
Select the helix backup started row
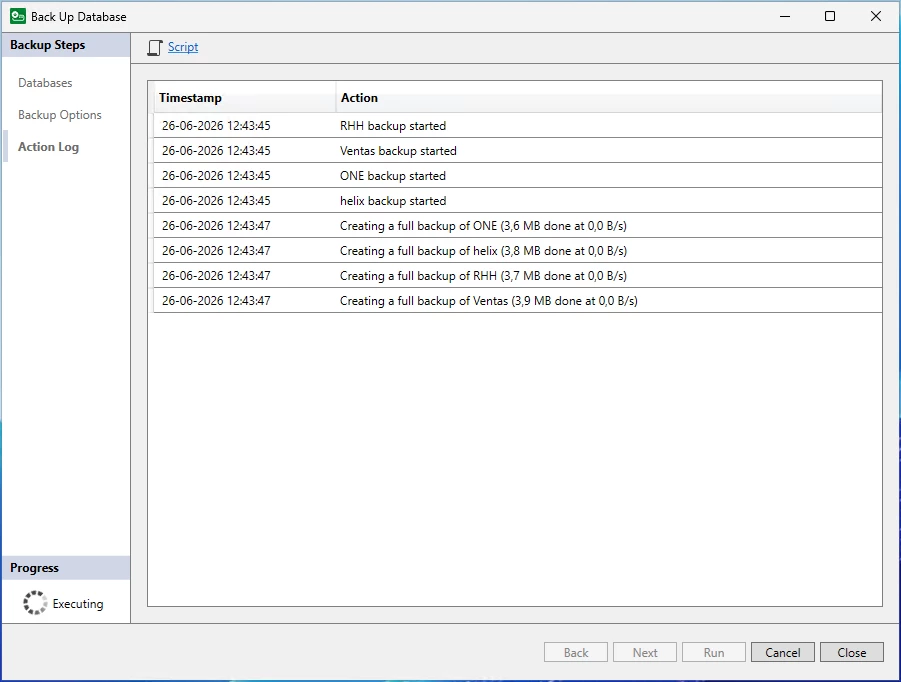pos(517,201)
